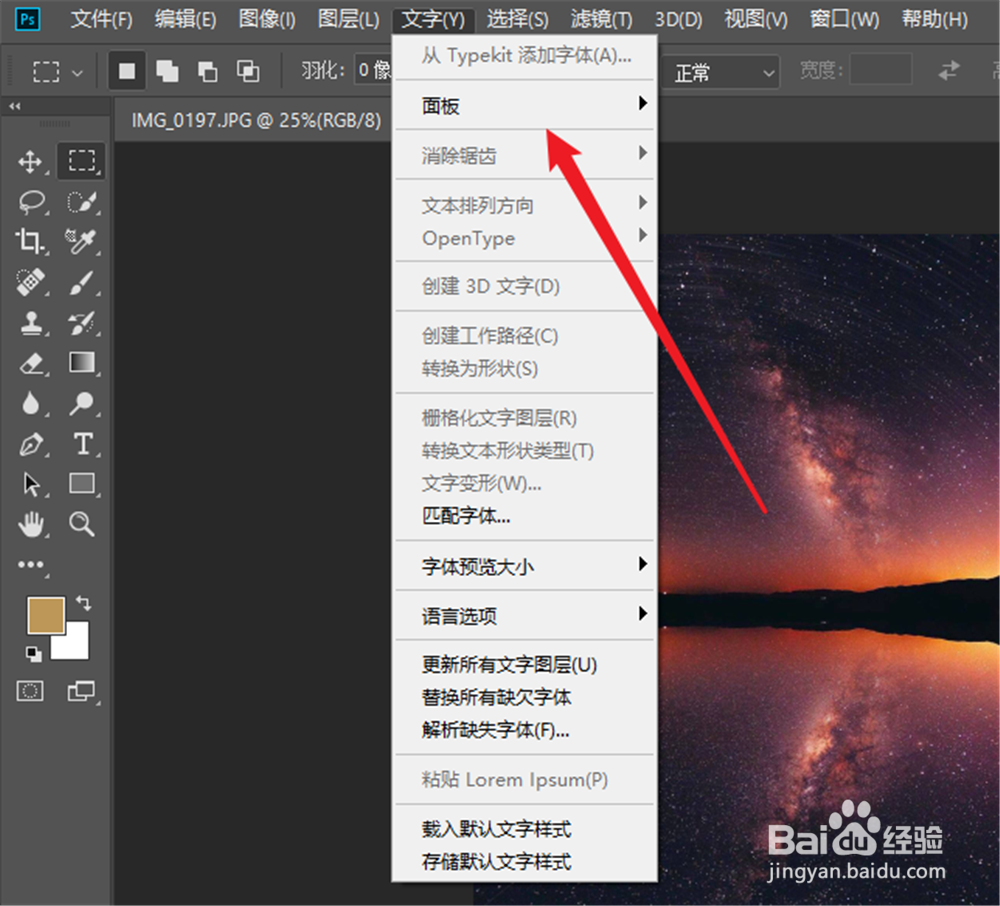This screenshot has width=1000, height=906.
Task: Select the Eyedropper tool
Action: 82,242
